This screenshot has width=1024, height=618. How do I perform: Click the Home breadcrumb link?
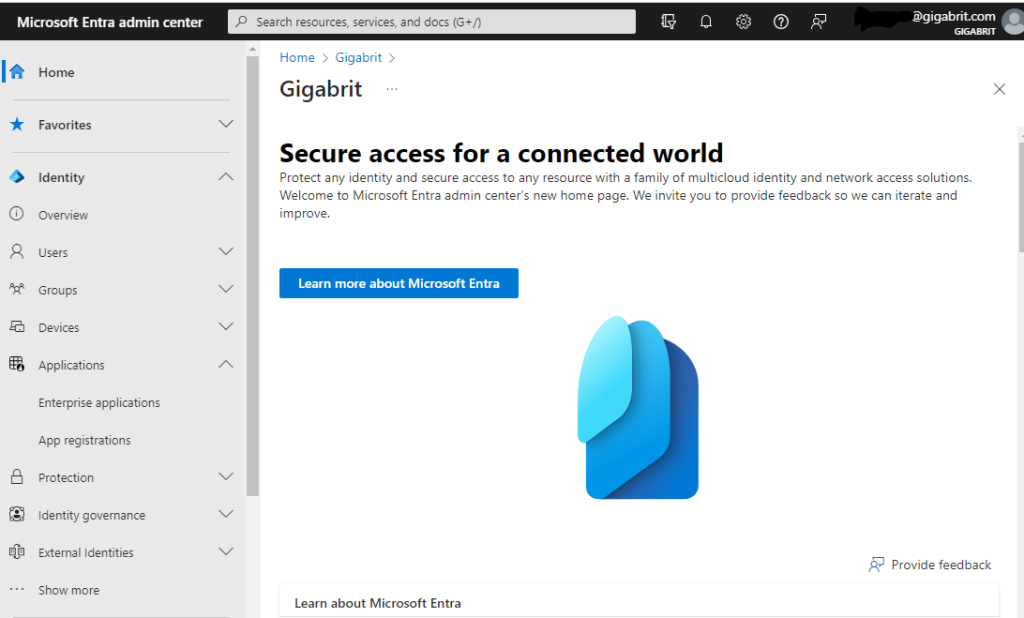[297, 57]
